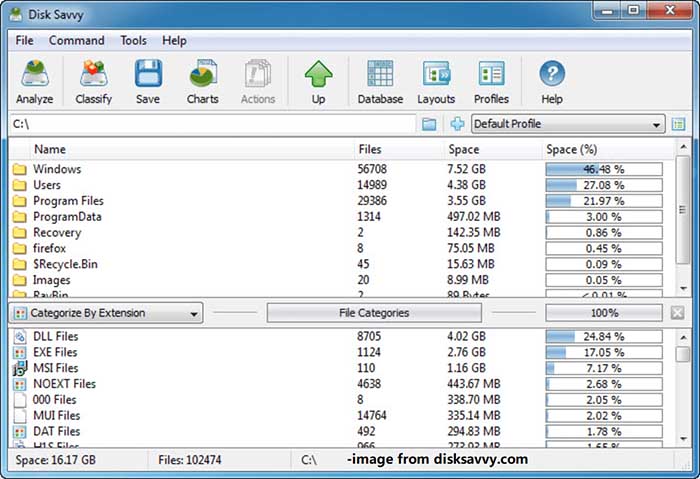Click the 56708 files count
Image resolution: width=700 pixels, height=479 pixels.
[x=372, y=169]
